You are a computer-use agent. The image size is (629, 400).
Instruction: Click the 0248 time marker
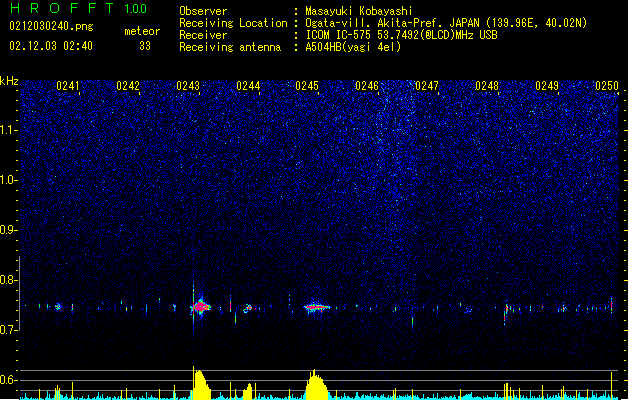487,86
